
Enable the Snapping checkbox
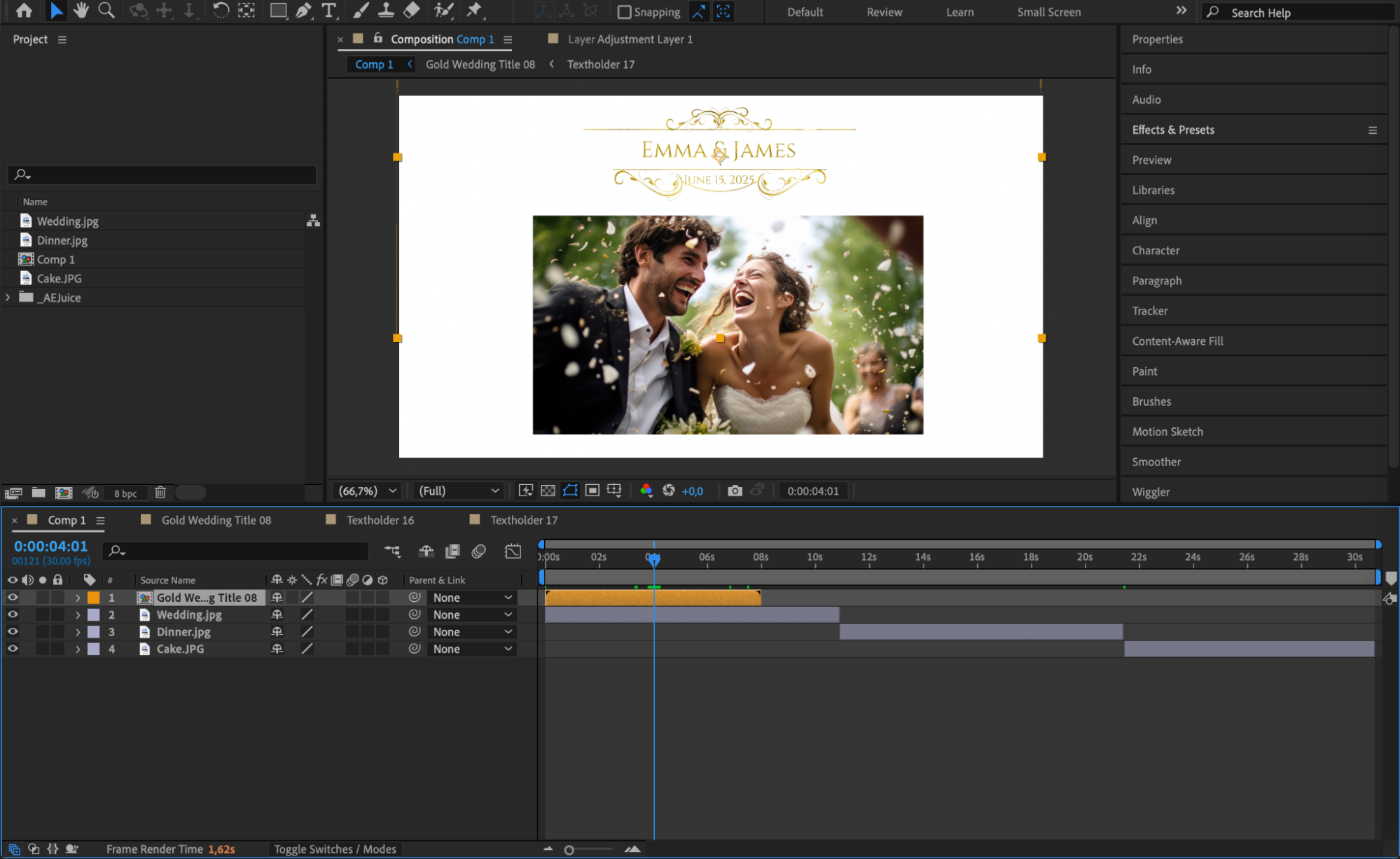[624, 12]
